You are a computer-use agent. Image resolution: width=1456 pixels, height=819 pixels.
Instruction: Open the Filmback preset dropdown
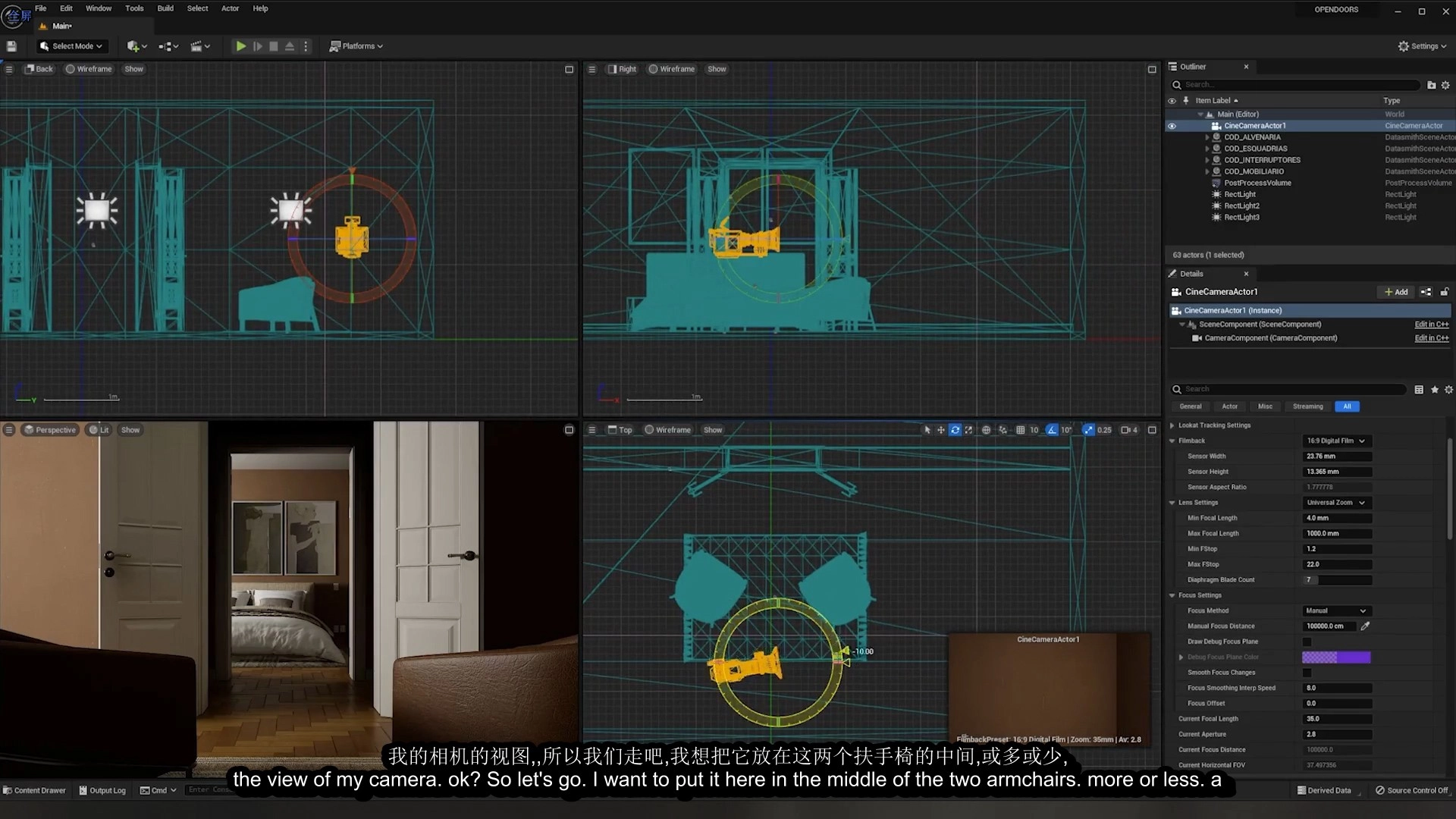tap(1335, 441)
